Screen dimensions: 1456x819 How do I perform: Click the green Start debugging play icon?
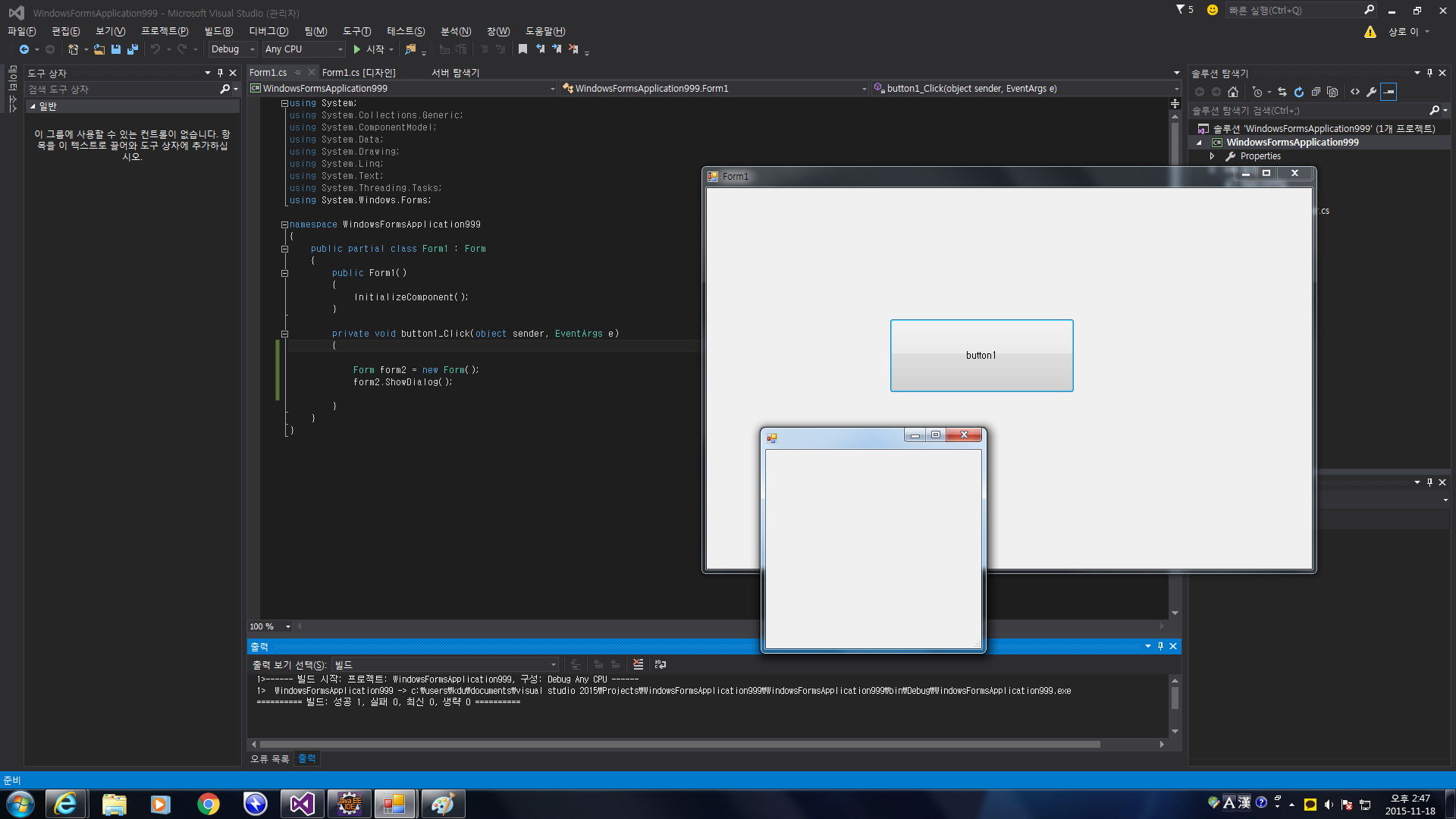pyautogui.click(x=356, y=49)
